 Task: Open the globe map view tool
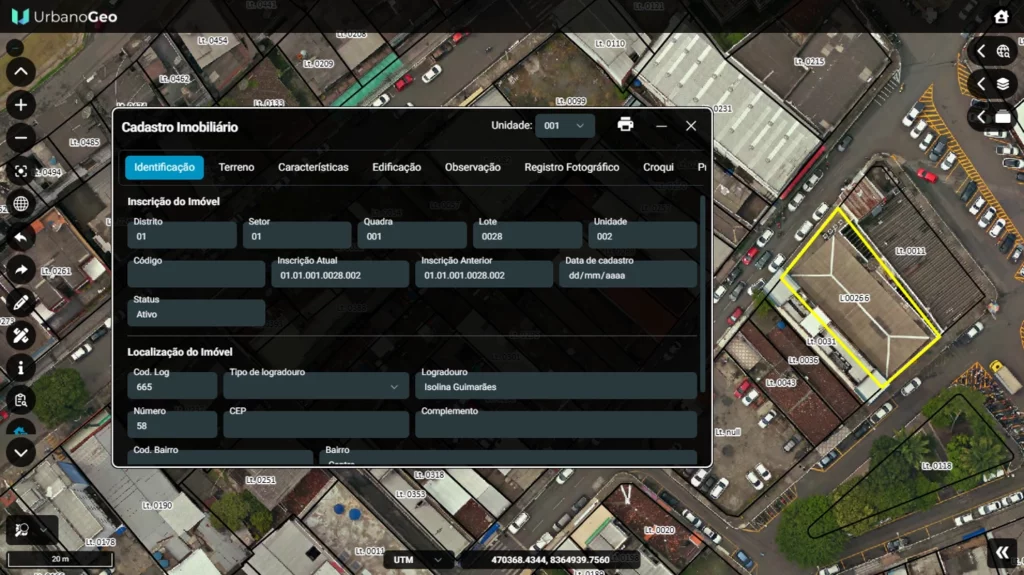tap(21, 204)
